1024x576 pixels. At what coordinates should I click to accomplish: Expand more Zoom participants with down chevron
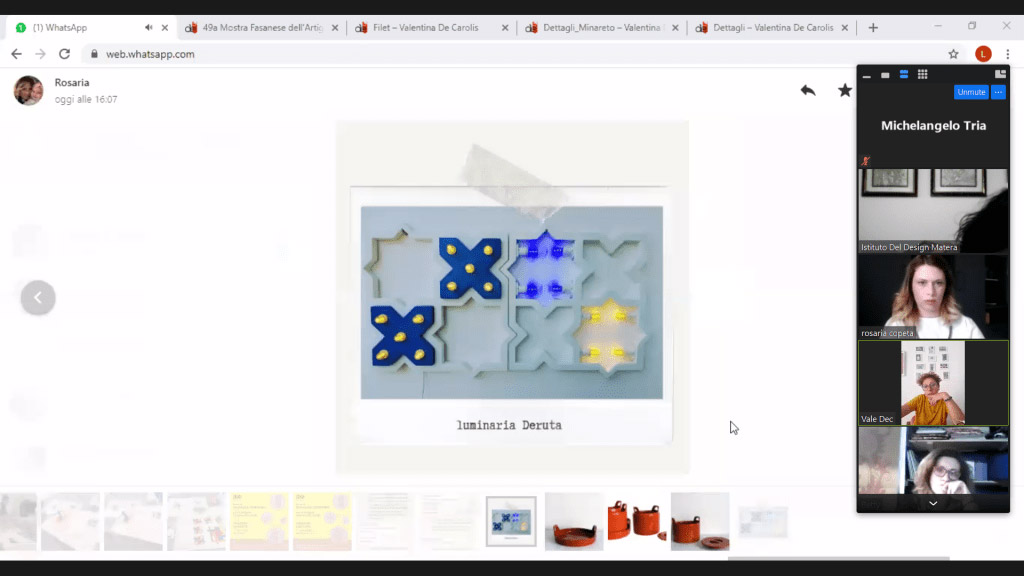pos(933,504)
